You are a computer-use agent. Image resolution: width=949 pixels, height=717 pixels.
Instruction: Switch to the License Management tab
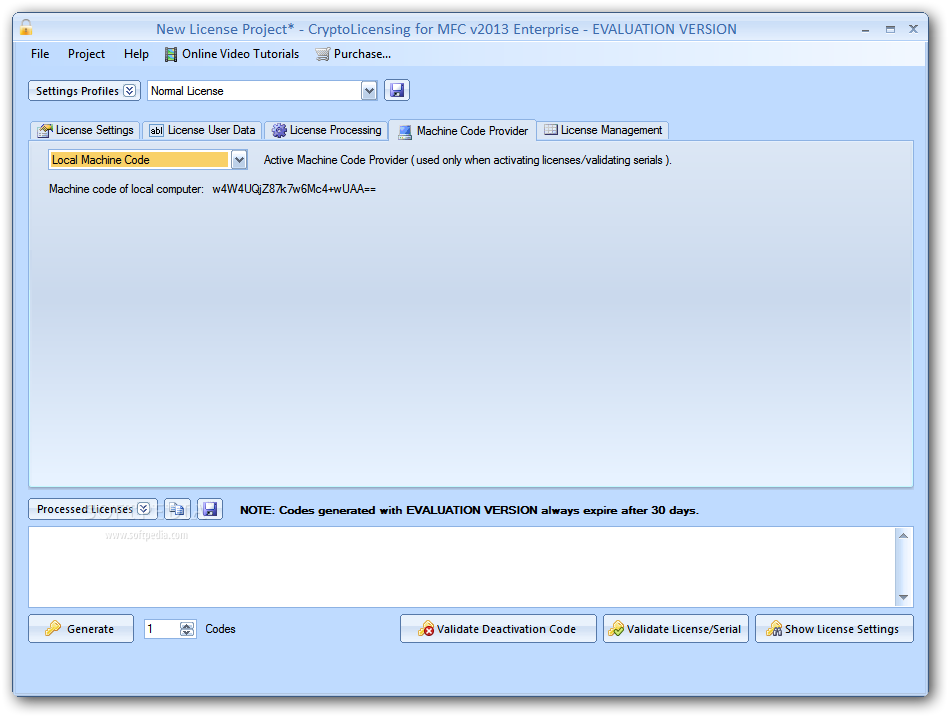[x=603, y=130]
